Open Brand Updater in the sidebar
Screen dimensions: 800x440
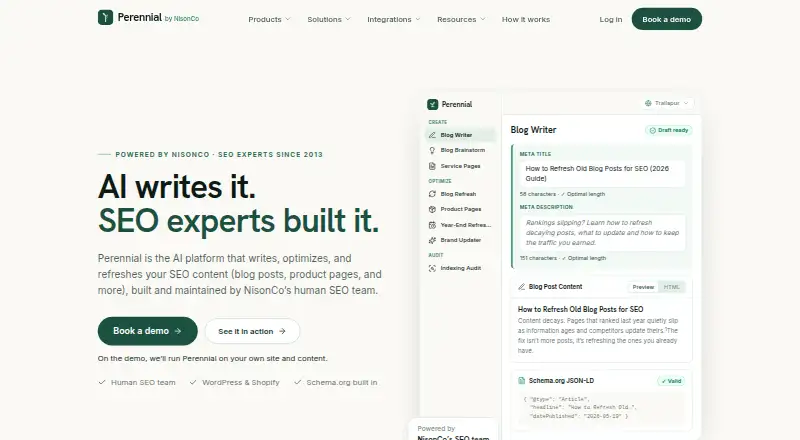click(x=460, y=240)
